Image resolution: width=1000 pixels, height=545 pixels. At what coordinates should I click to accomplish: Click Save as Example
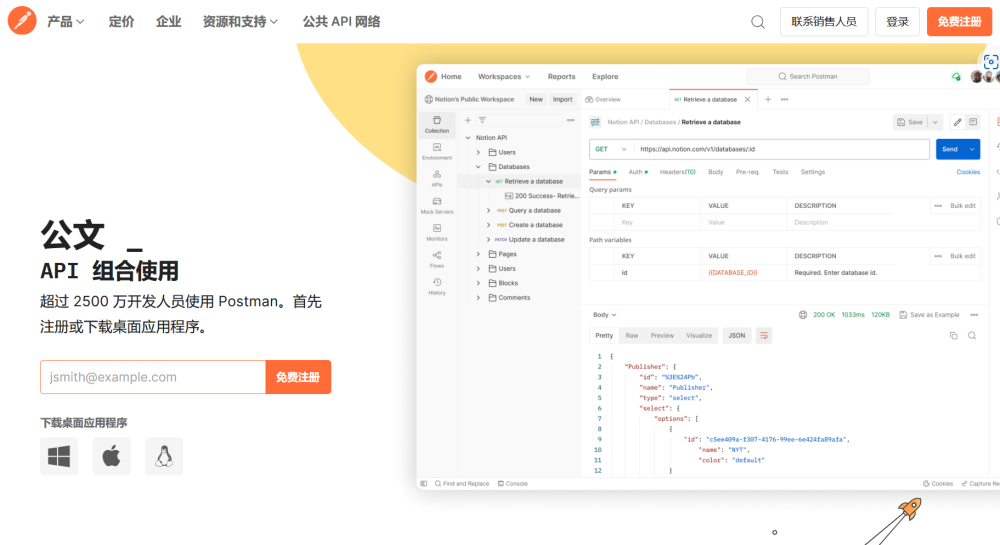click(929, 315)
